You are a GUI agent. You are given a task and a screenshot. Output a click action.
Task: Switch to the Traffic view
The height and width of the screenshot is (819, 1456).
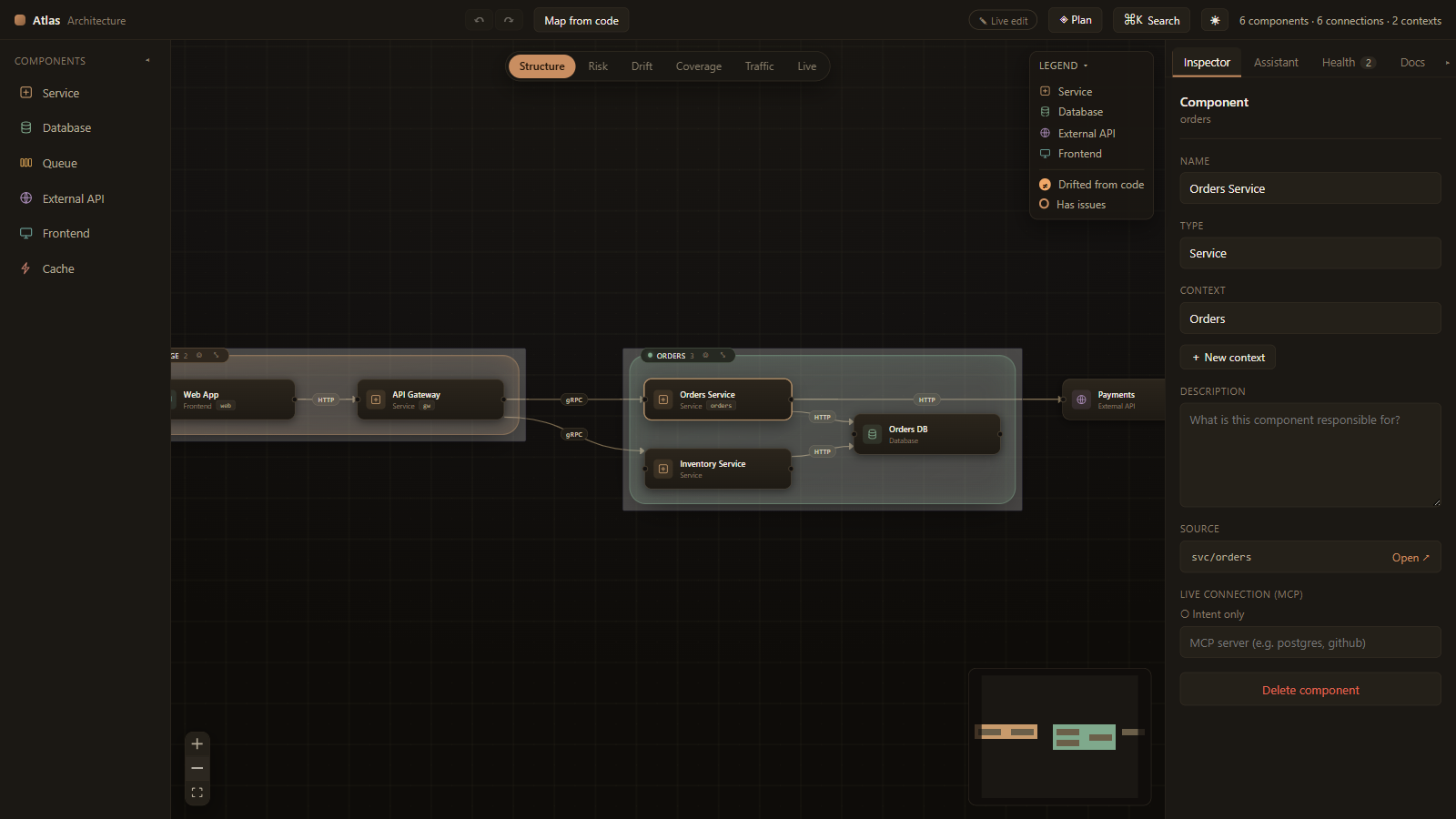tap(759, 66)
